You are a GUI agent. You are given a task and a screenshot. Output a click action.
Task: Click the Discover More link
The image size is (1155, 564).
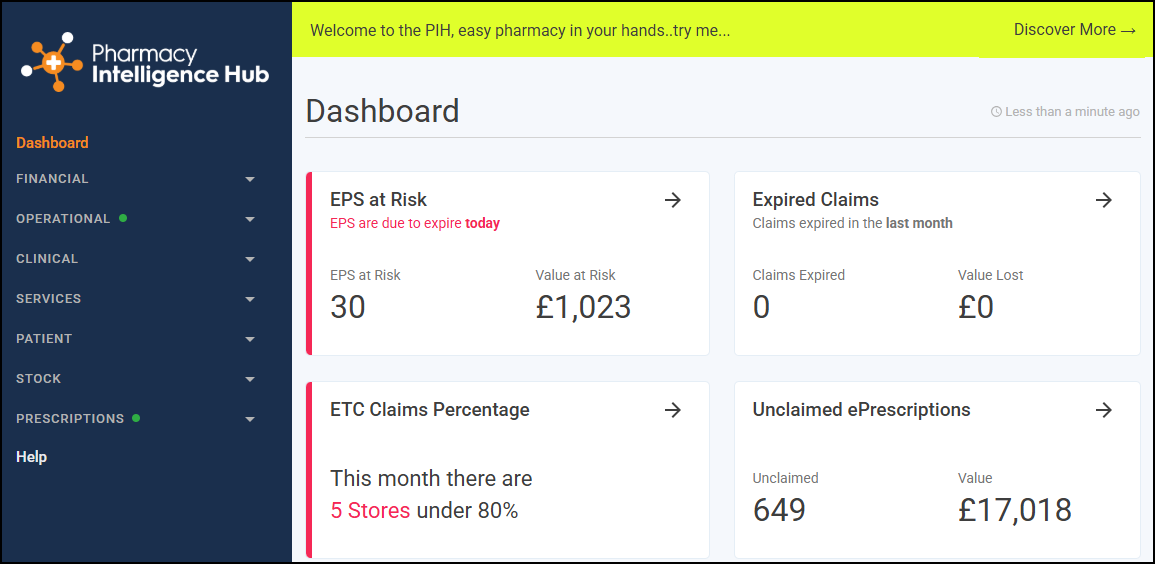point(1075,30)
